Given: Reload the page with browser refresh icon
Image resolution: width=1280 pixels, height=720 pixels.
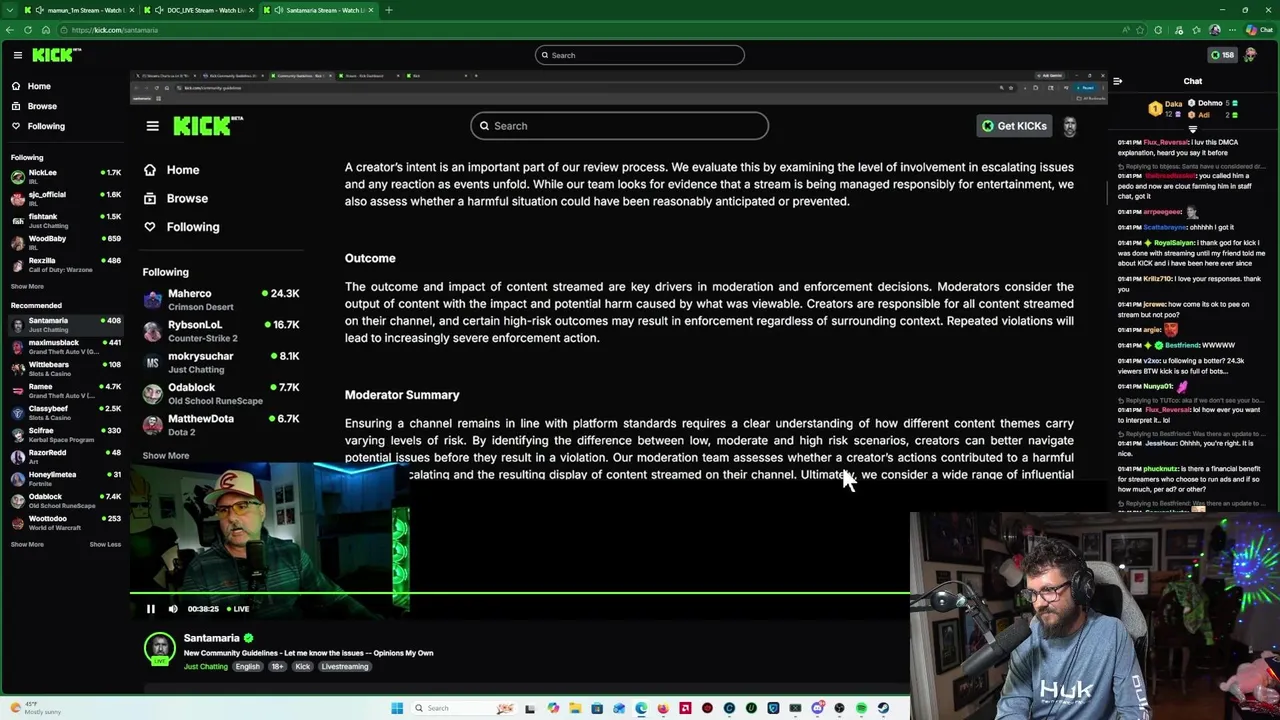Looking at the screenshot, I should pos(28,30).
